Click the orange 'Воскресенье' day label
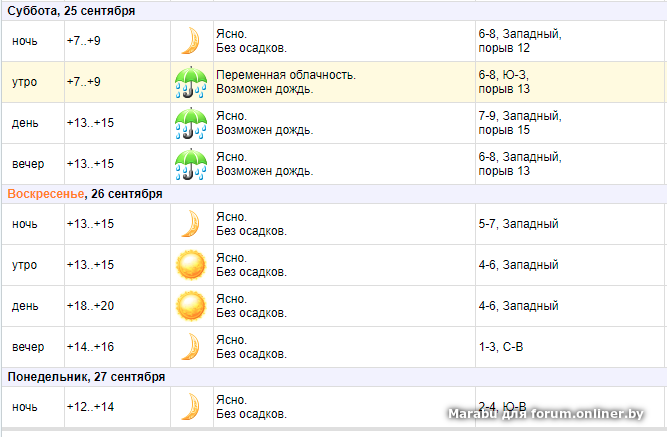 (46, 194)
